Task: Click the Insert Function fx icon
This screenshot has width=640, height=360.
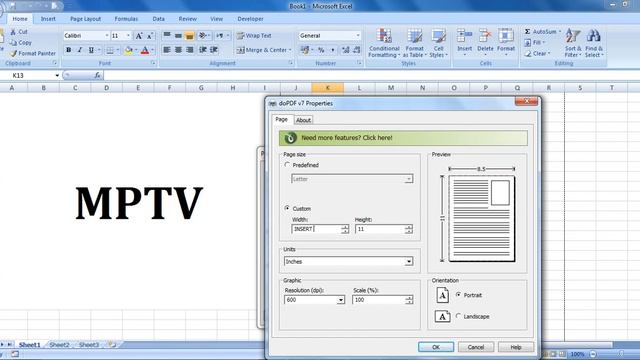Action: tap(97, 75)
